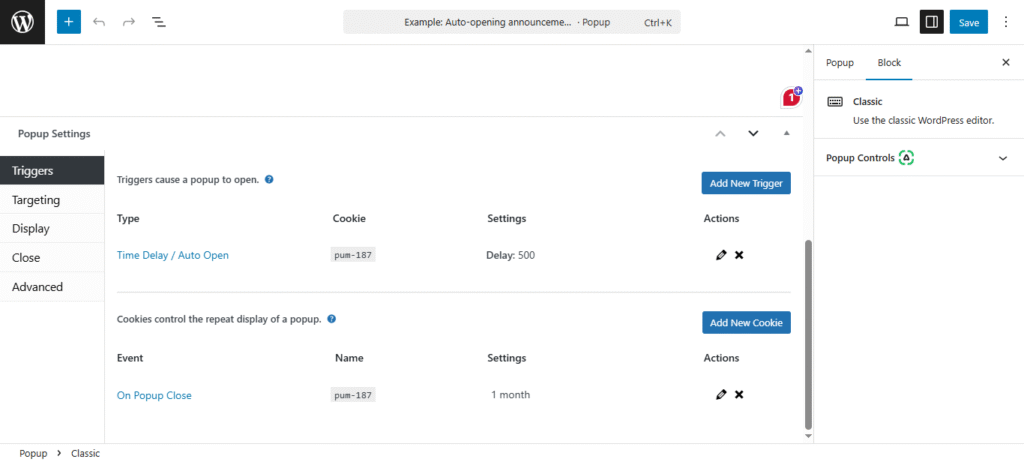The height and width of the screenshot is (462, 1024).
Task: Delete the On Popup Close cookie
Action: (x=739, y=395)
